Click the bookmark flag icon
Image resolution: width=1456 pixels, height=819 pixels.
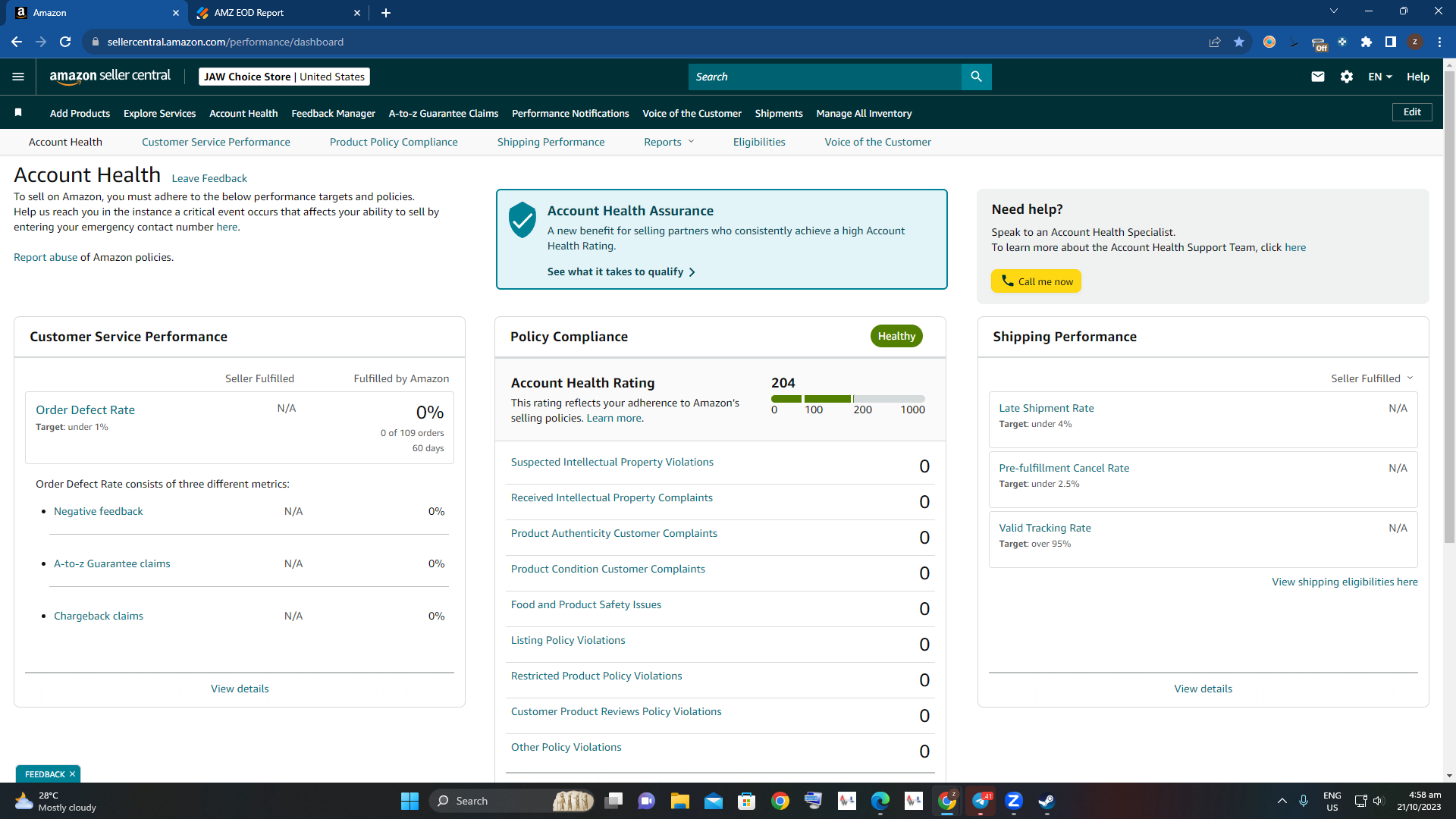point(18,113)
